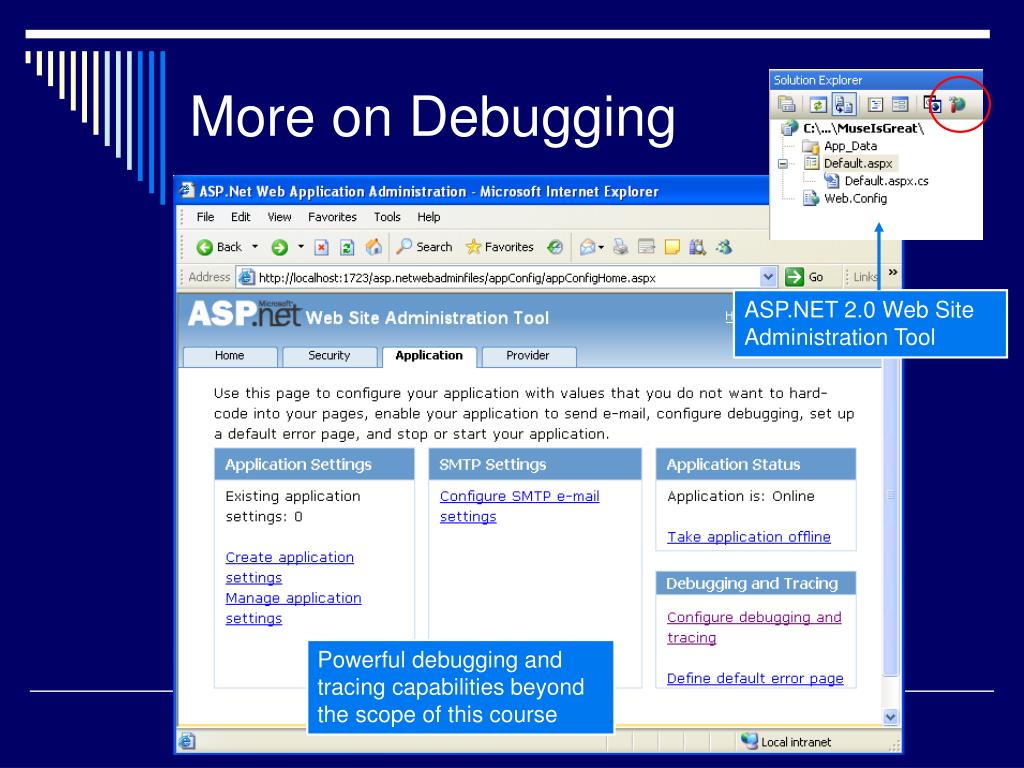
Task: Click the IE title bar page icon
Action: pos(187,191)
